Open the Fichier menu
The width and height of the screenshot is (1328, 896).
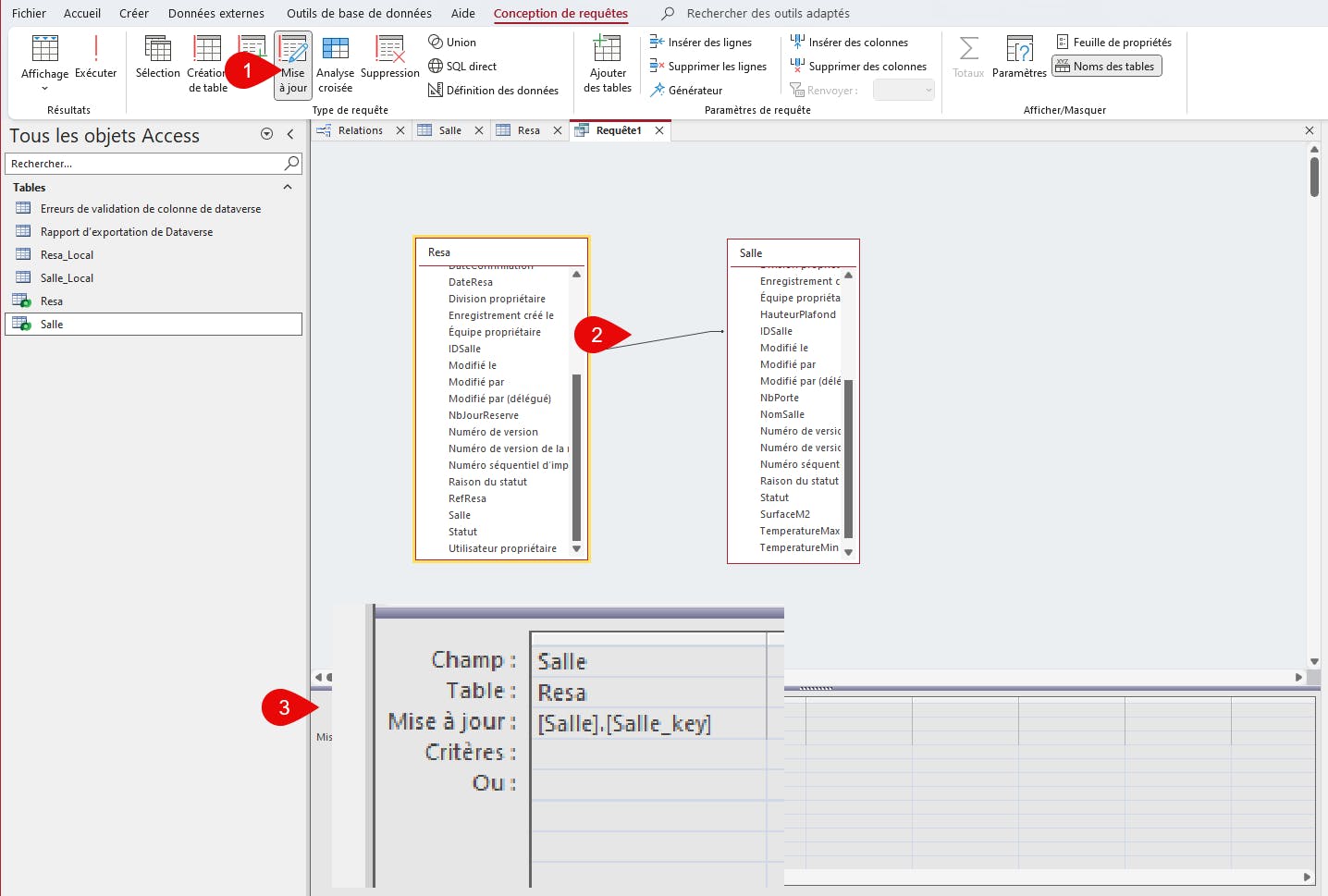click(29, 13)
